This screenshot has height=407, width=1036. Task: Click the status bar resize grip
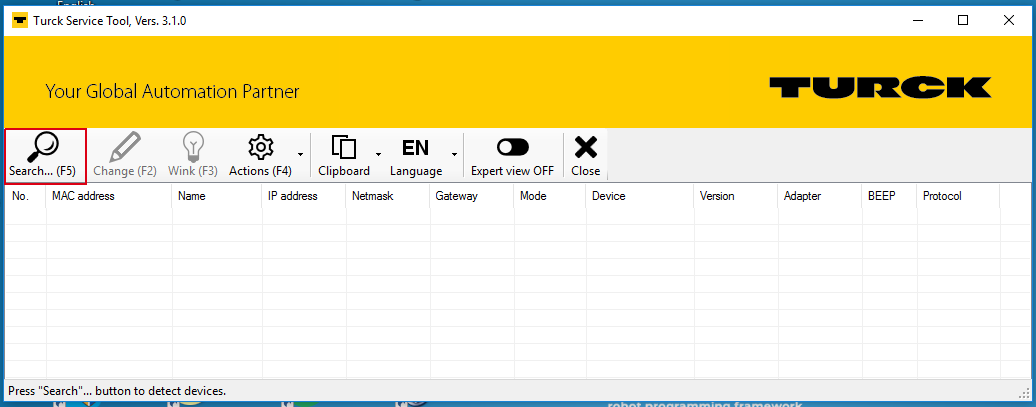tap(1025, 392)
